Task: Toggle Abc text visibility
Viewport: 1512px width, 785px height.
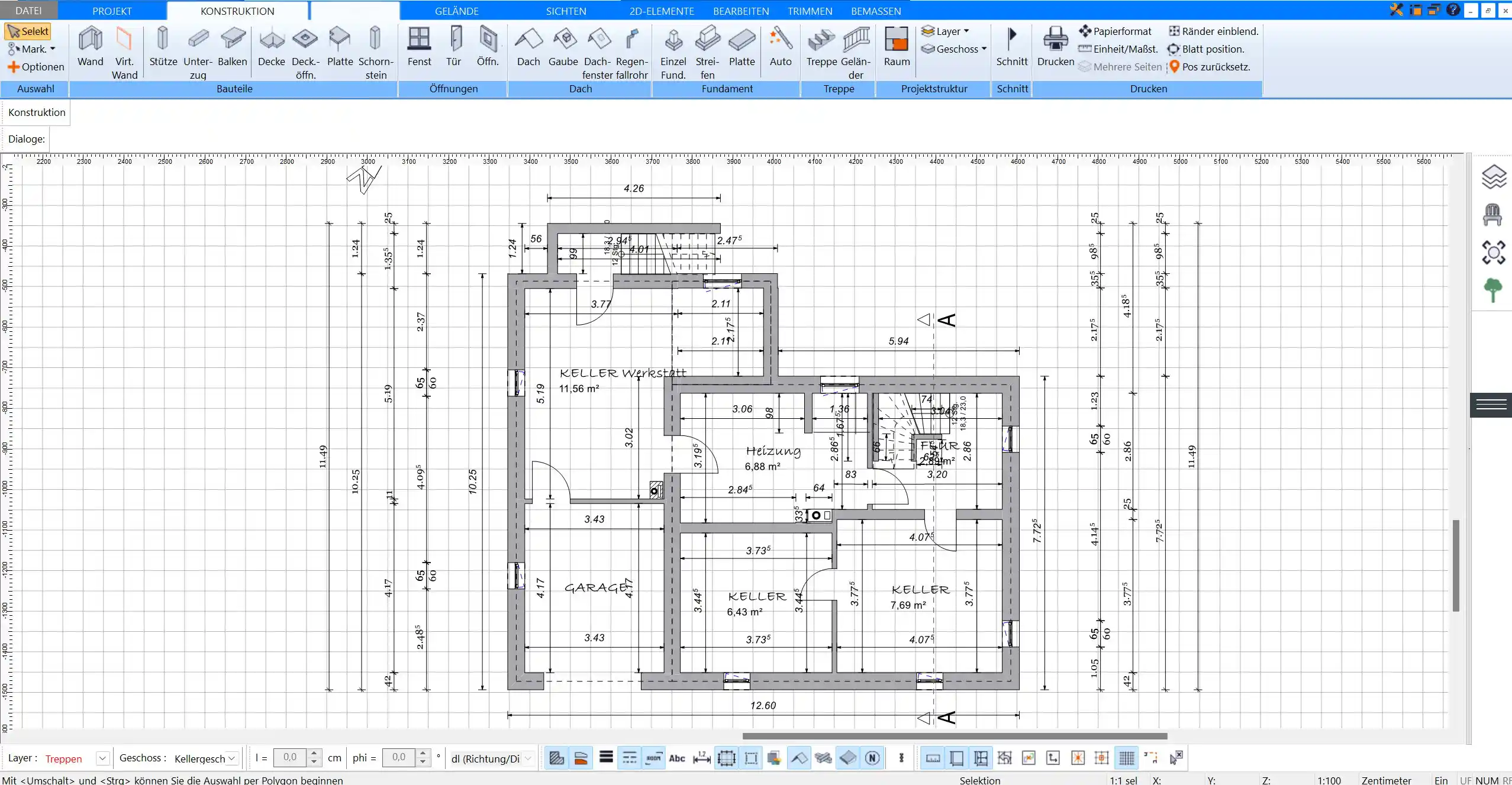Action: [677, 758]
